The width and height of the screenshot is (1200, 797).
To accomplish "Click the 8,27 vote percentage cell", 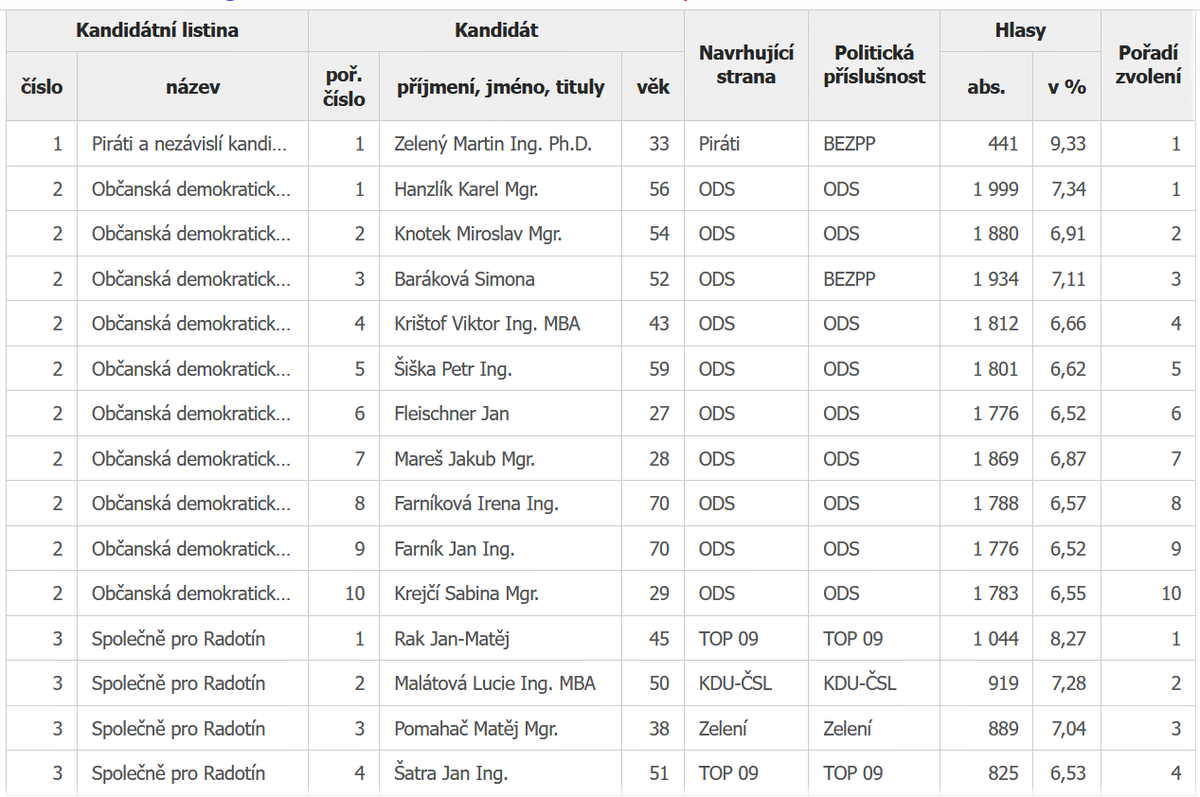I will click(1068, 639).
